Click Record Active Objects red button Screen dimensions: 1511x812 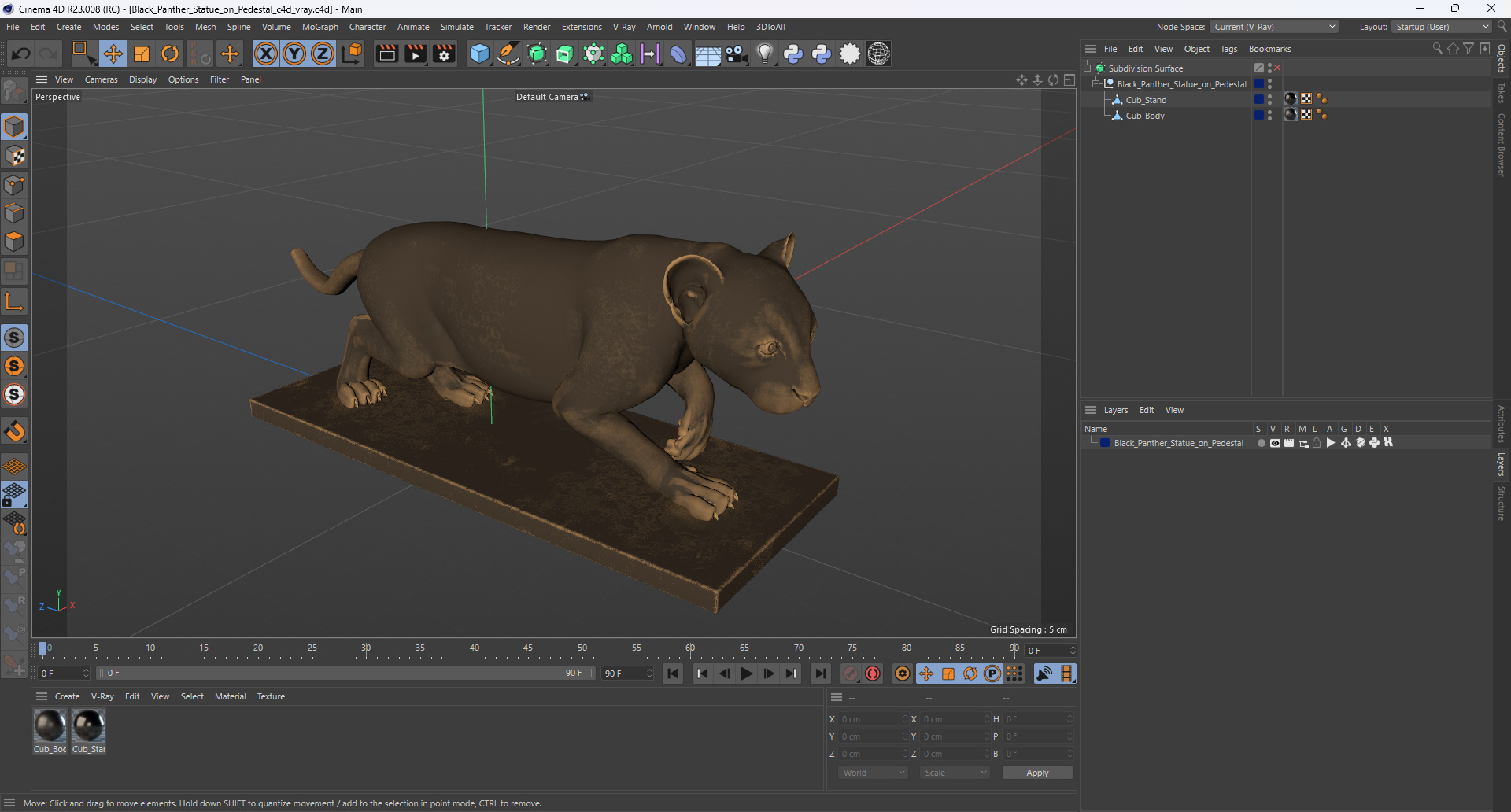coord(851,674)
